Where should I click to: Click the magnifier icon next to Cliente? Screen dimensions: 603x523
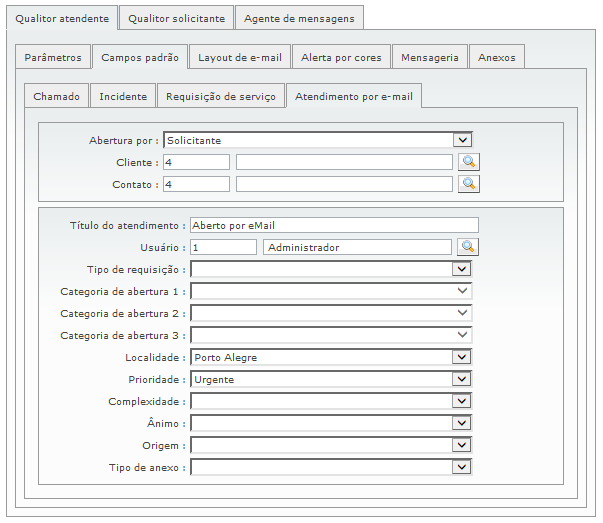coord(469,162)
